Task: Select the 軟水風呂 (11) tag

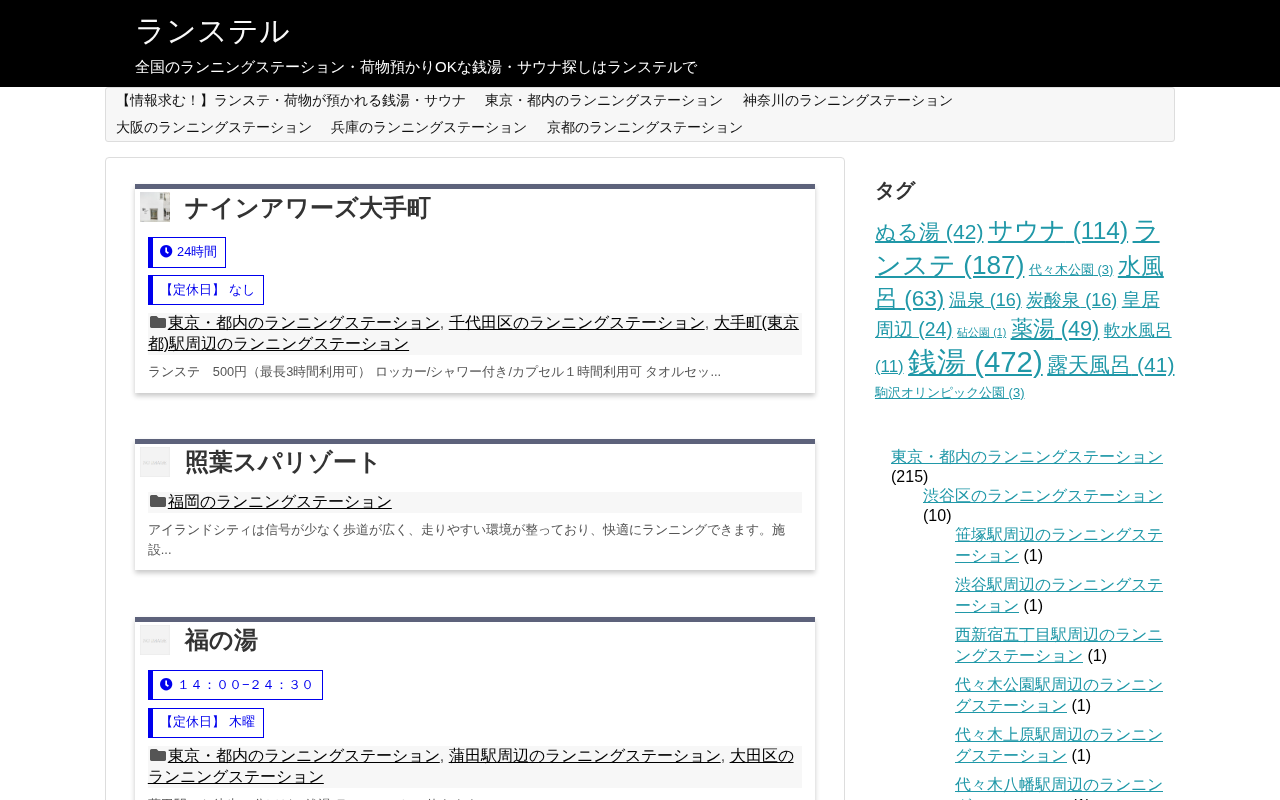Action: tap(1023, 348)
